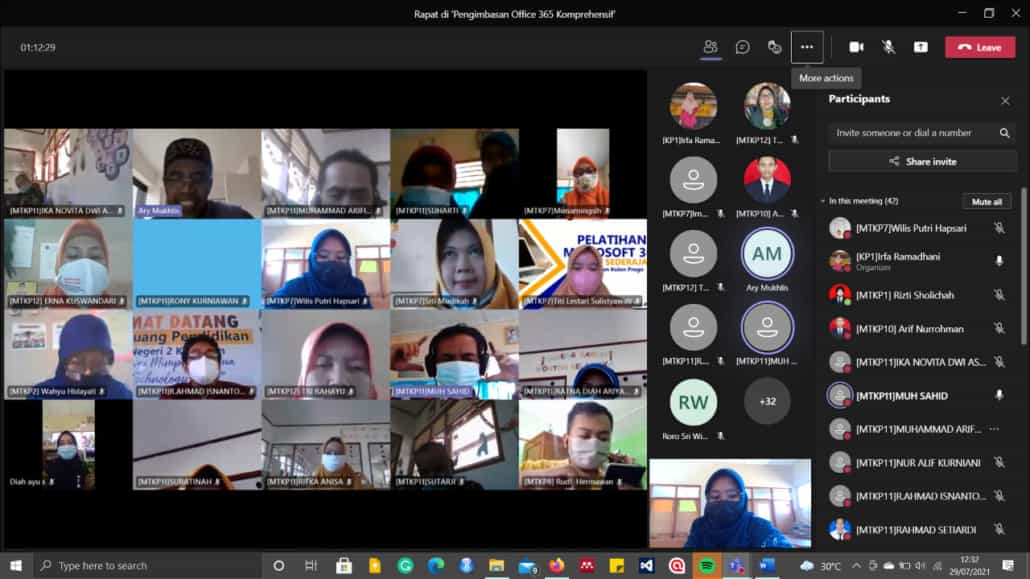Click mic icon beside IKA NOVITA DWI AS
This screenshot has width=1030, height=579.
pos(999,361)
